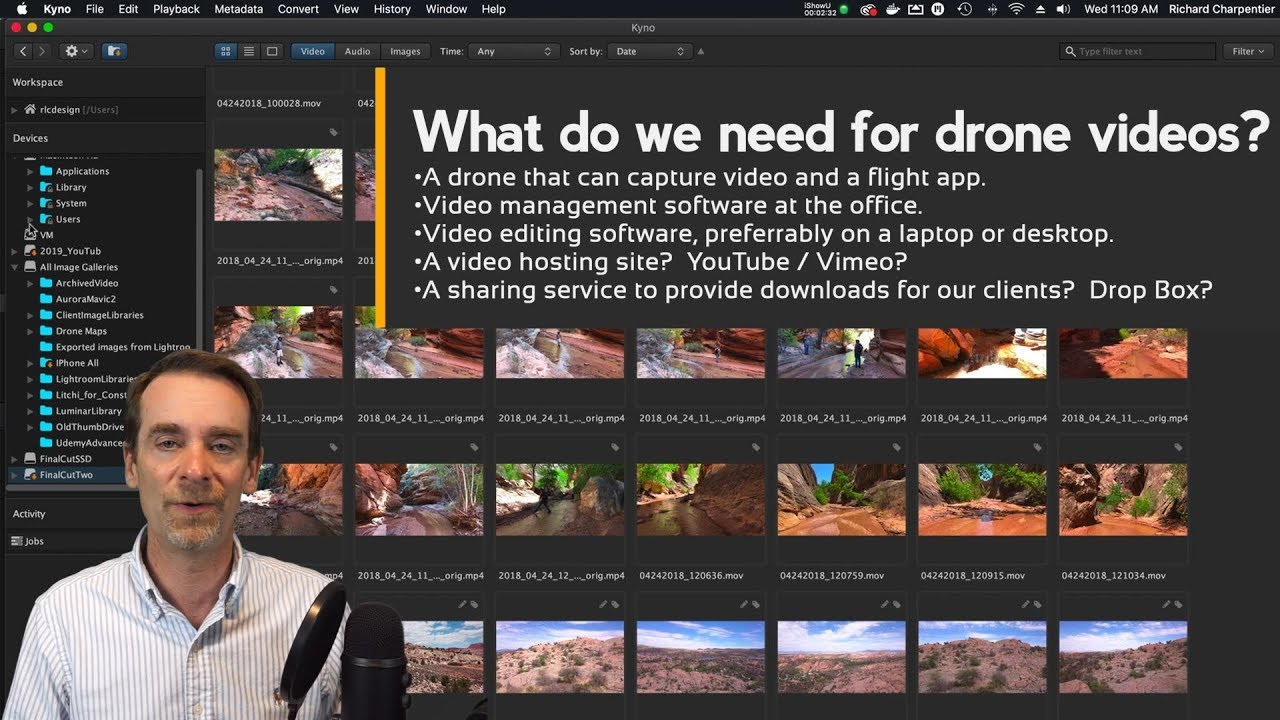Click the tag icon above 04242018_120636.mov
This screenshot has height=720, width=1280.
[x=756, y=447]
